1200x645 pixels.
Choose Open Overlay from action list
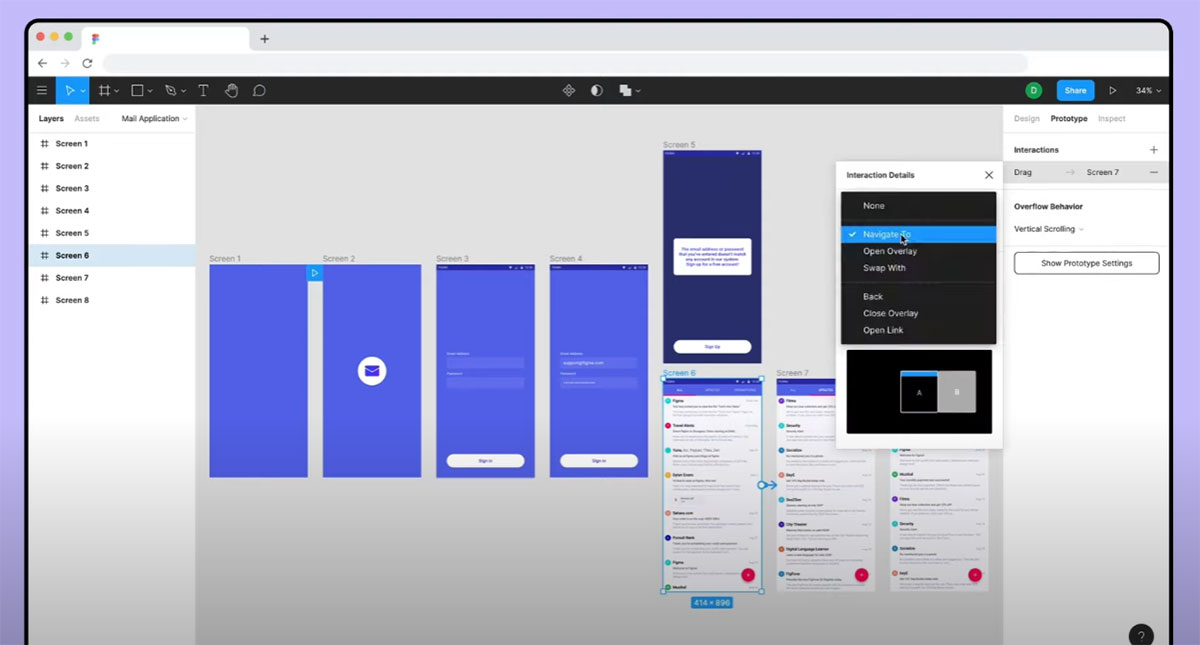[890, 251]
